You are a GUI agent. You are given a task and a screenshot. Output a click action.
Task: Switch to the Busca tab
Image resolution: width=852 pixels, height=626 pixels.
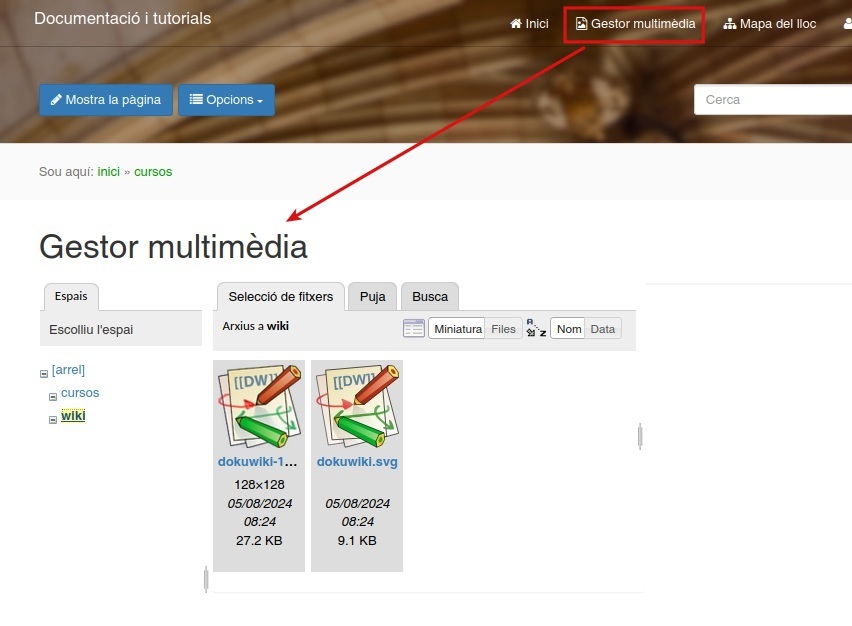coord(430,297)
